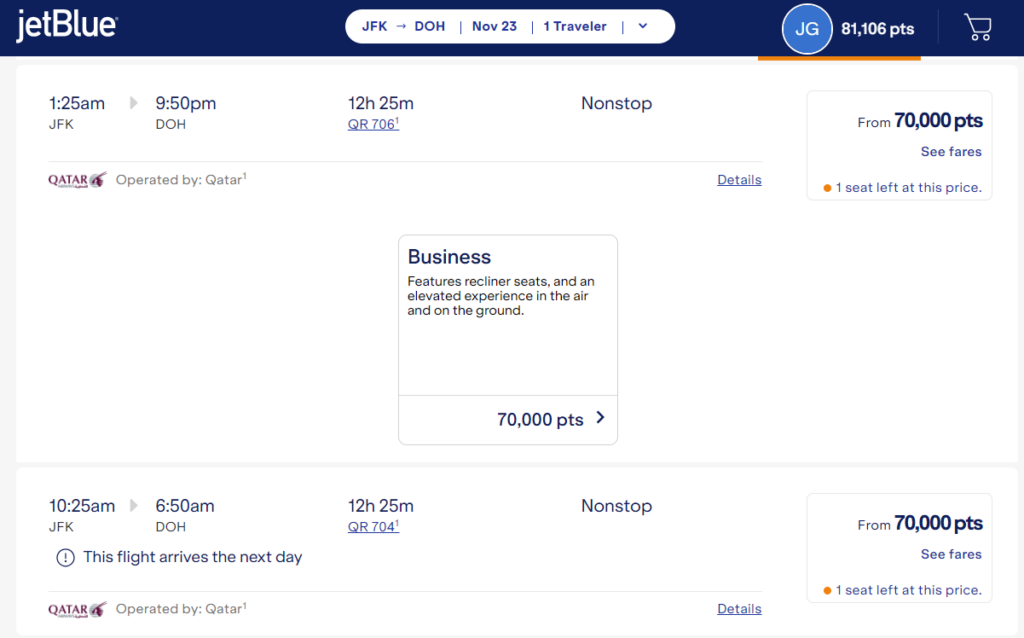
Task: Select the Business fare for 70,000 pts
Action: [x=540, y=420]
